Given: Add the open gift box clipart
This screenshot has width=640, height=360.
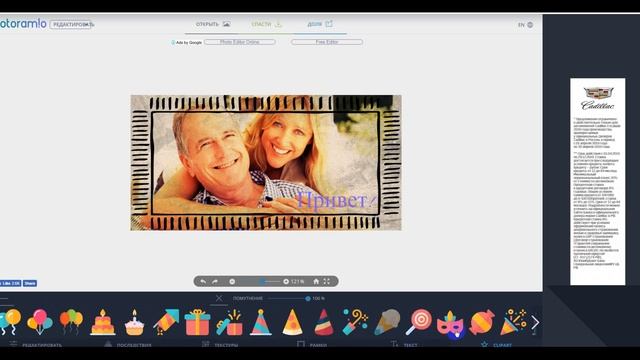Looking at the screenshot, I should (229, 322).
